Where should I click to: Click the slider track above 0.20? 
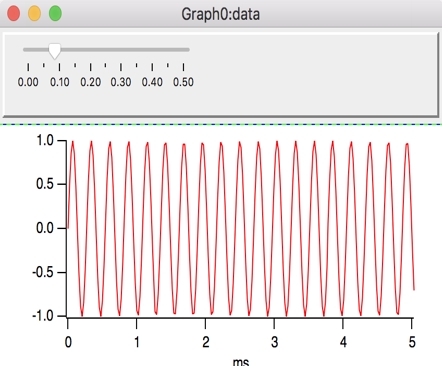pos(90,50)
